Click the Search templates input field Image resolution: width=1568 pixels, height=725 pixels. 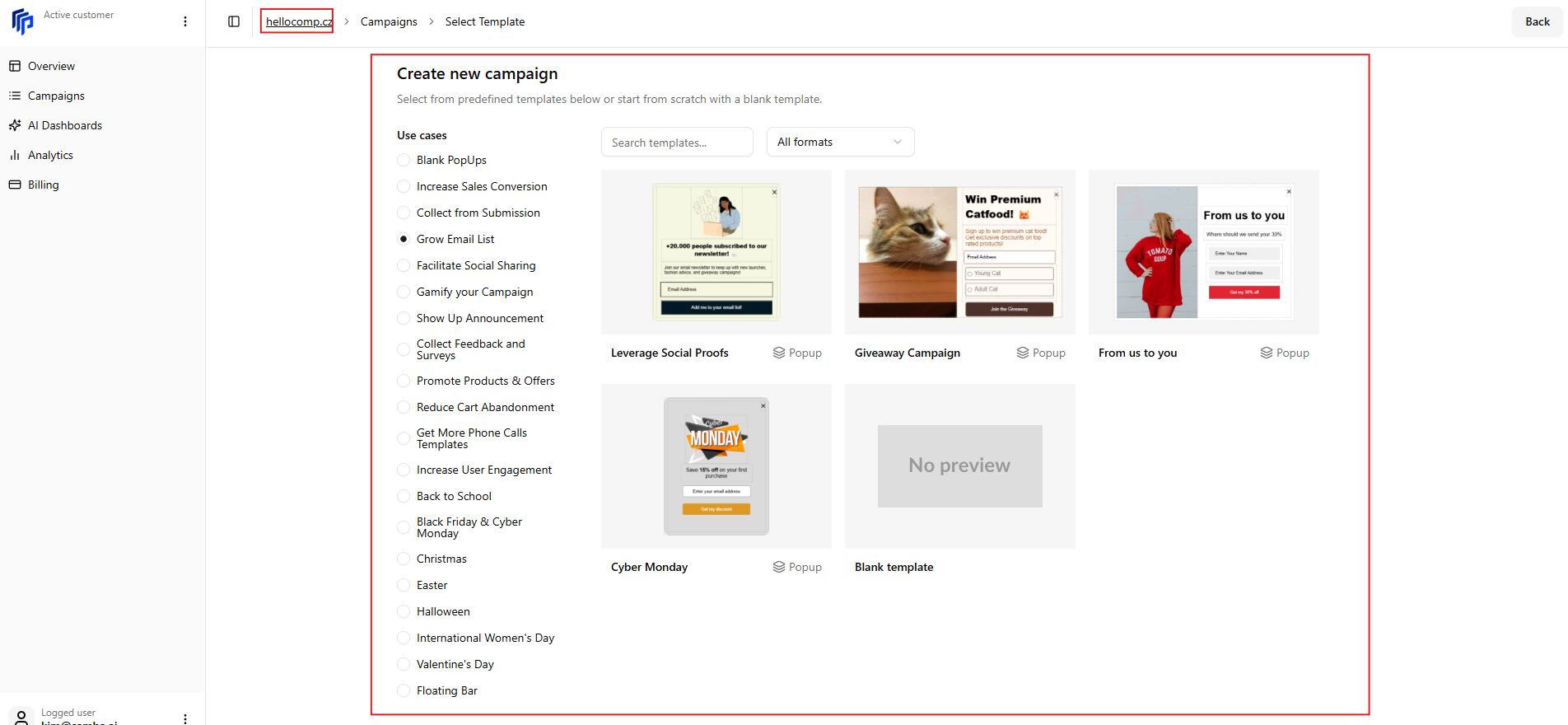click(677, 142)
